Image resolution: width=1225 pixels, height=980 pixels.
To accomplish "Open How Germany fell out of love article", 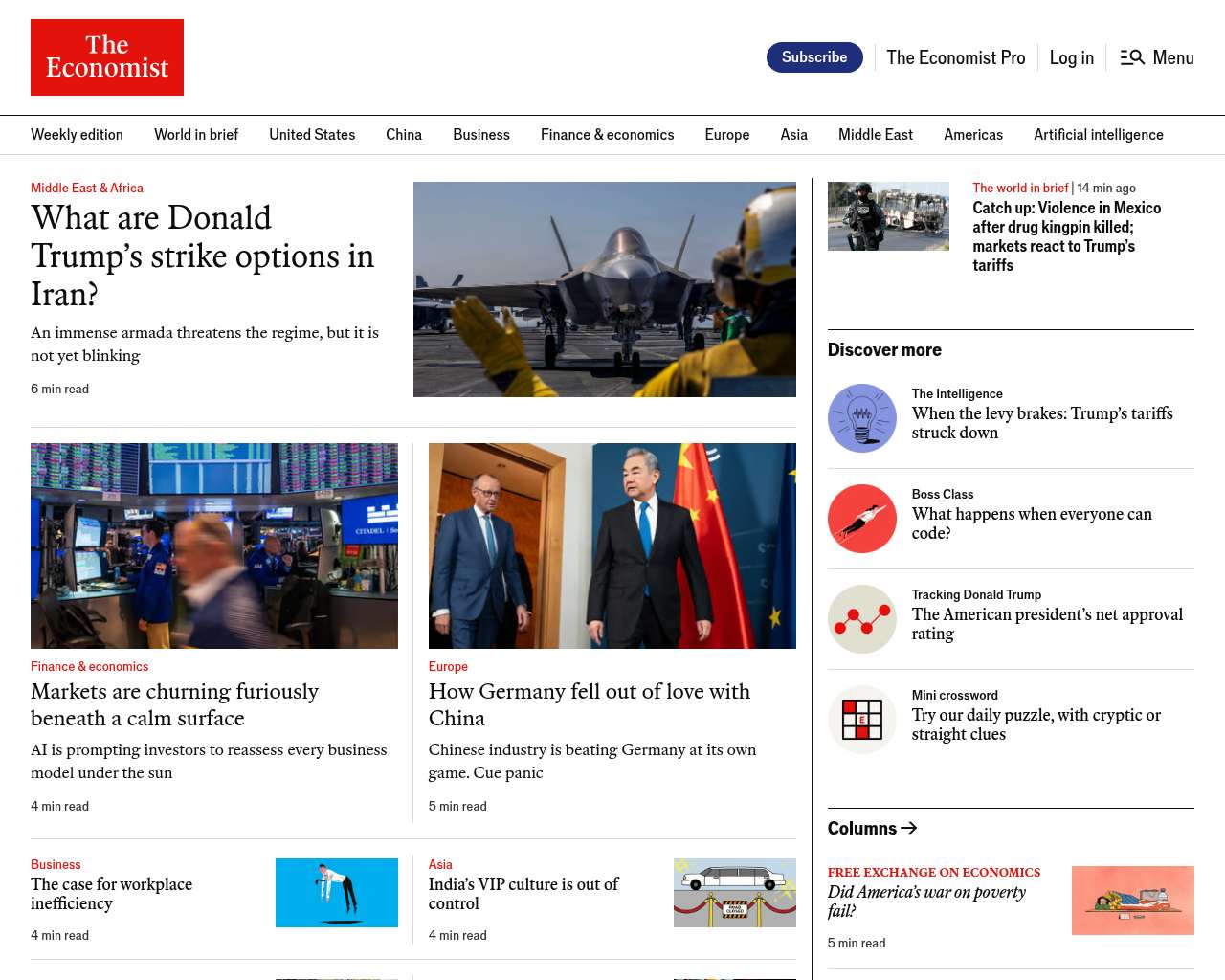I will (589, 704).
